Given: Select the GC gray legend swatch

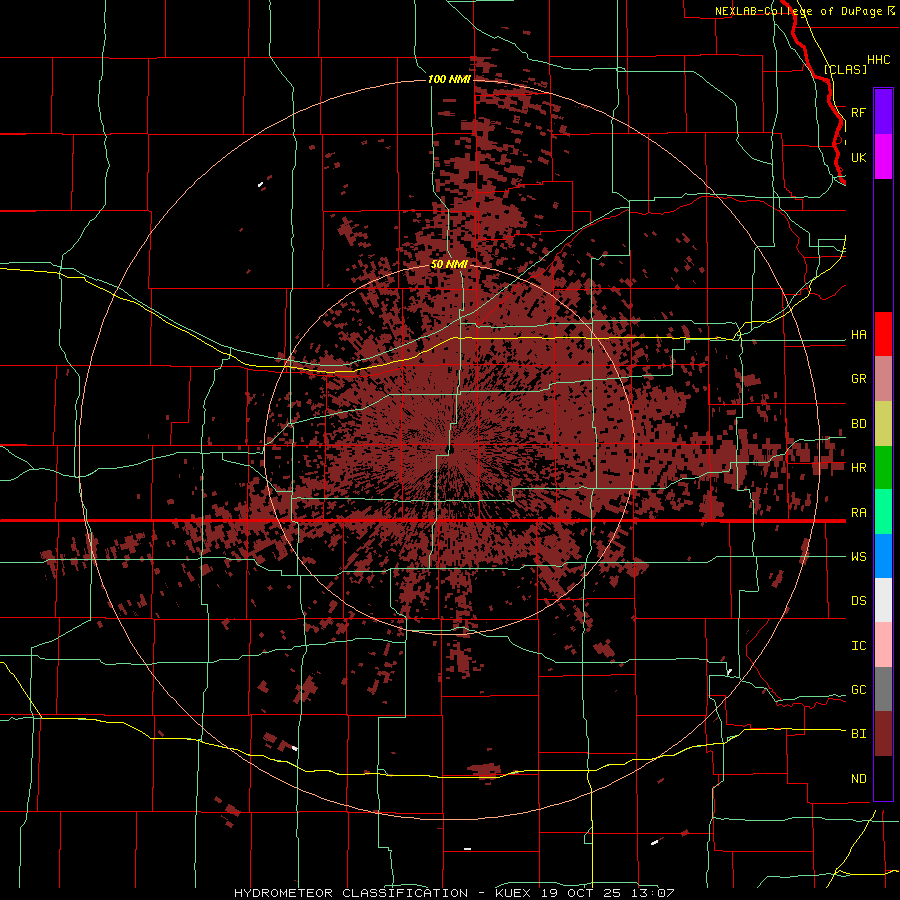Looking at the screenshot, I should pyautogui.click(x=883, y=689).
